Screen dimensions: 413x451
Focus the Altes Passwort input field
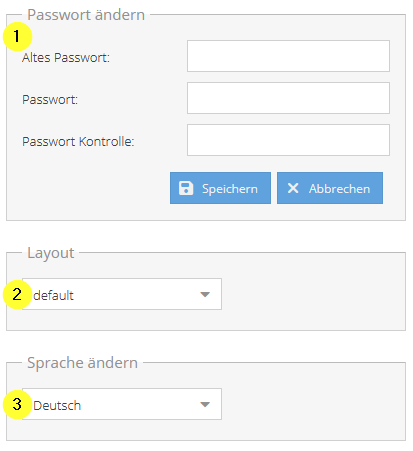click(x=288, y=56)
